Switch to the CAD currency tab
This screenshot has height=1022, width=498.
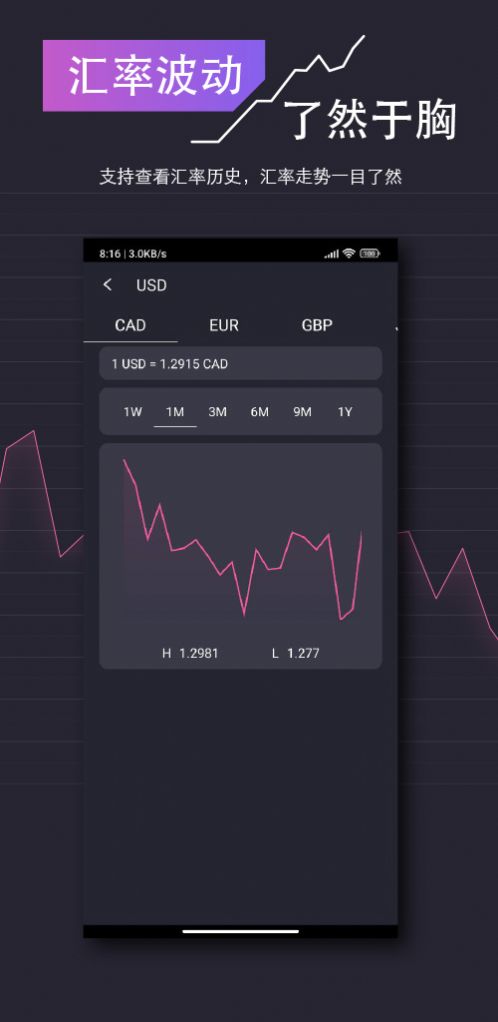[130, 325]
